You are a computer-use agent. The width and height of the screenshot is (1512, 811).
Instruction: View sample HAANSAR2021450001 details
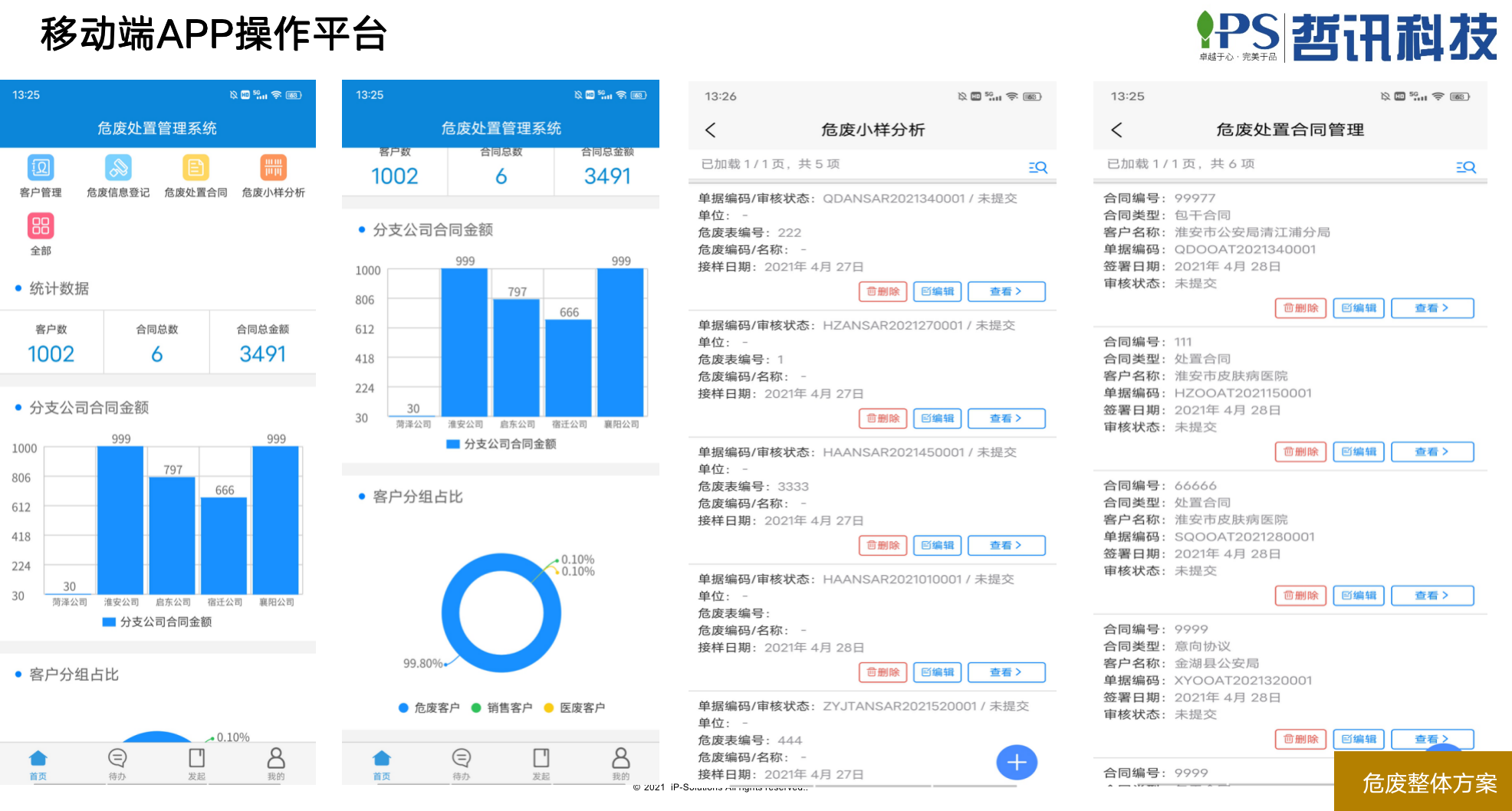point(1007,545)
